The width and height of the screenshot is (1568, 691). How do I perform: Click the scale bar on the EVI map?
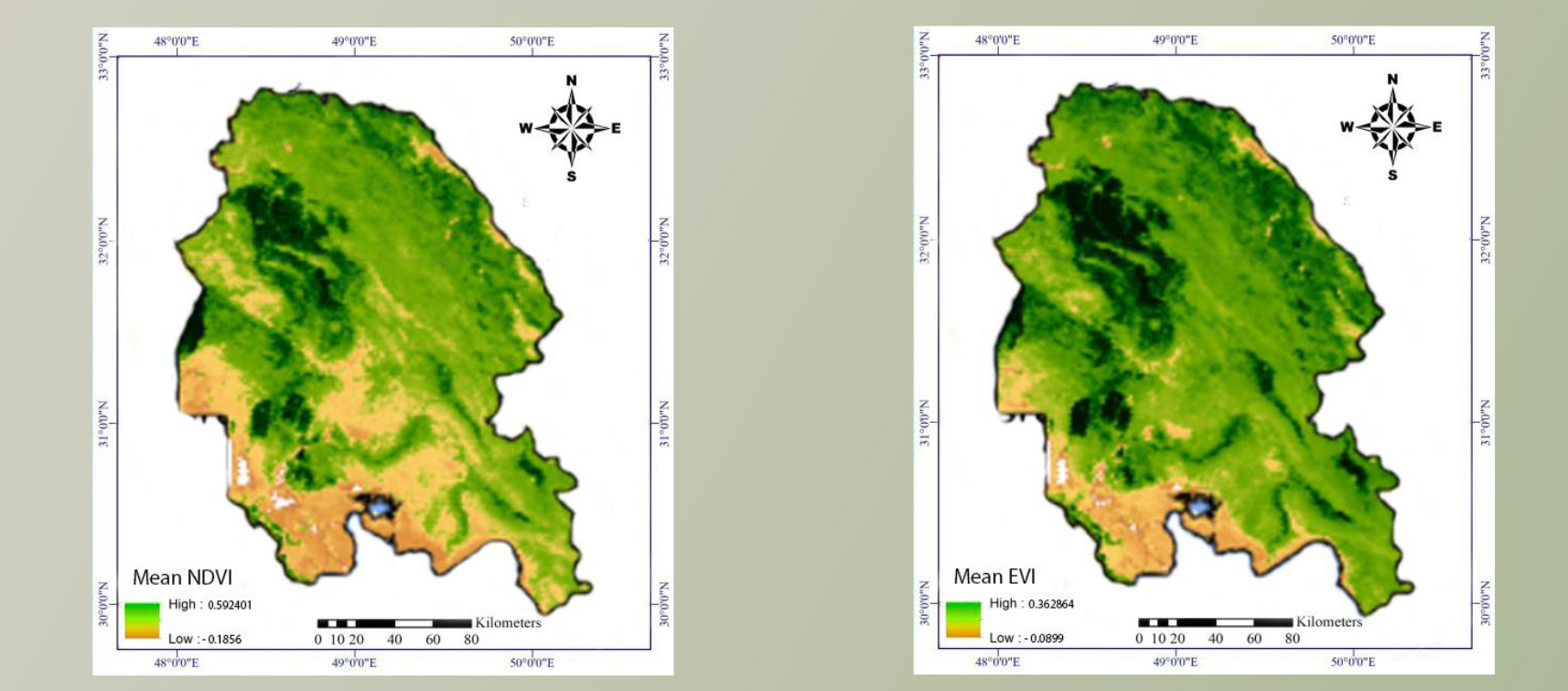click(x=1215, y=622)
